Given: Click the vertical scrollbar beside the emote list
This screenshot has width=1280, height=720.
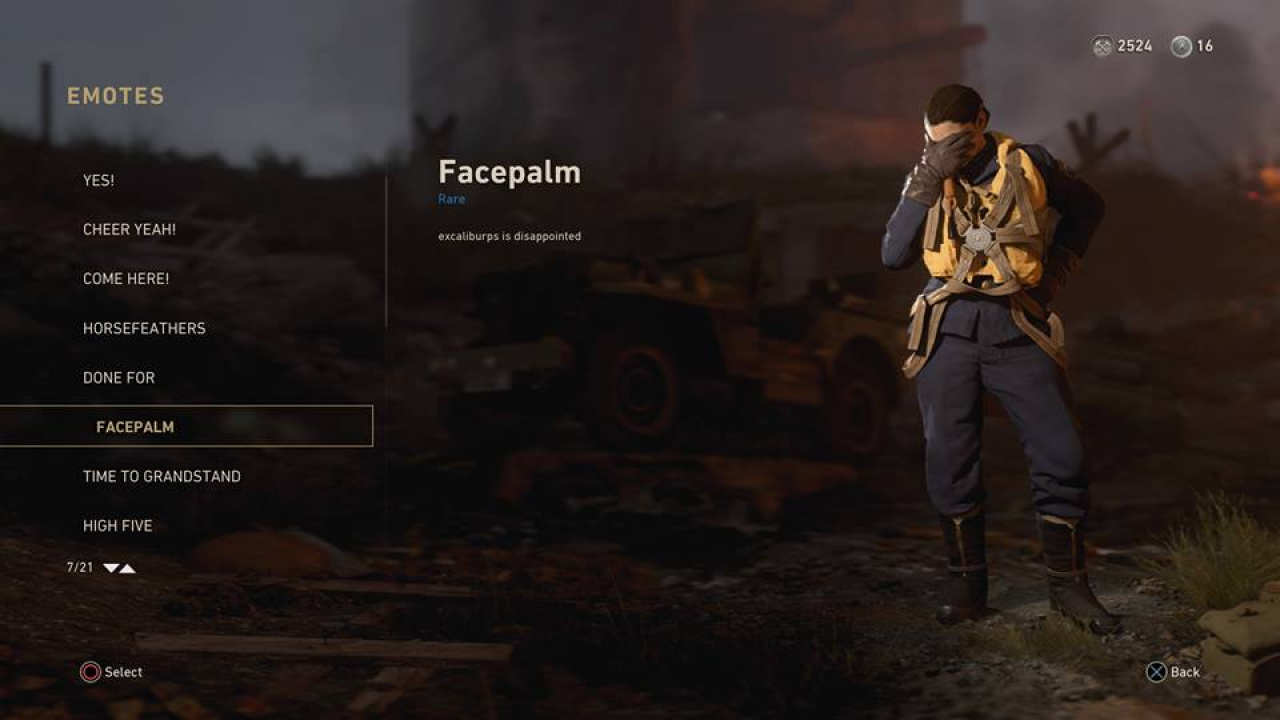Looking at the screenshot, I should (x=386, y=252).
